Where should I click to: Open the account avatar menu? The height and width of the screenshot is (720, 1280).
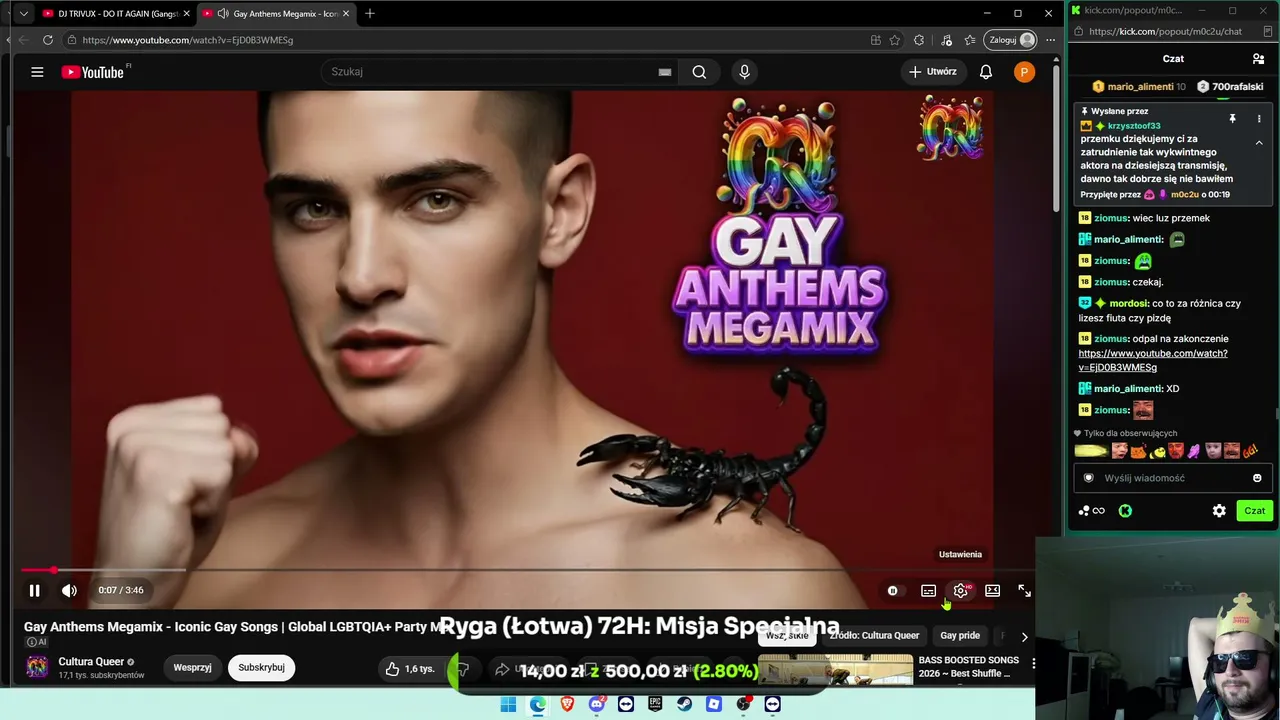(x=1024, y=72)
